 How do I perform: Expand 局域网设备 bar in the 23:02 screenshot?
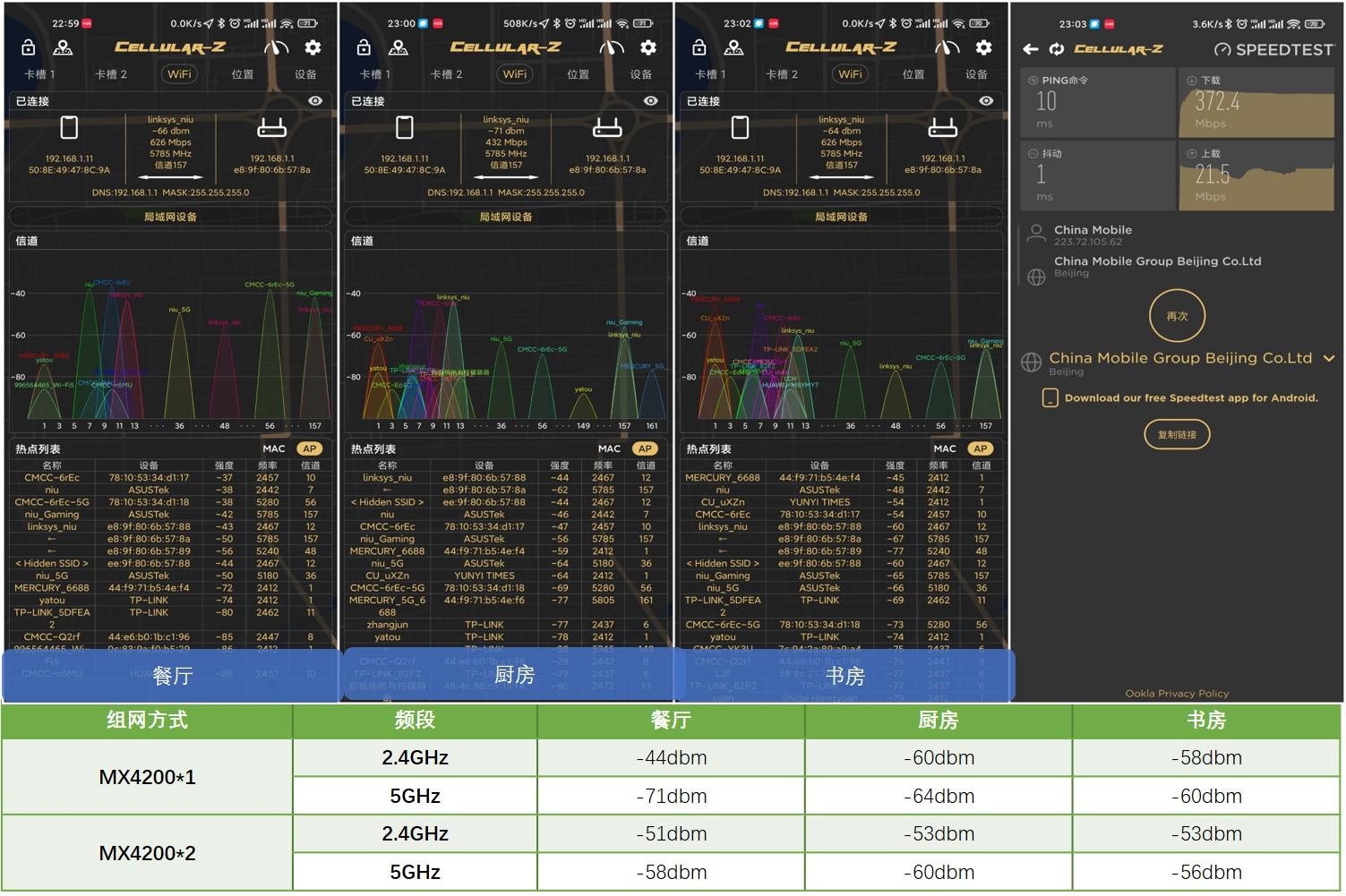841,217
